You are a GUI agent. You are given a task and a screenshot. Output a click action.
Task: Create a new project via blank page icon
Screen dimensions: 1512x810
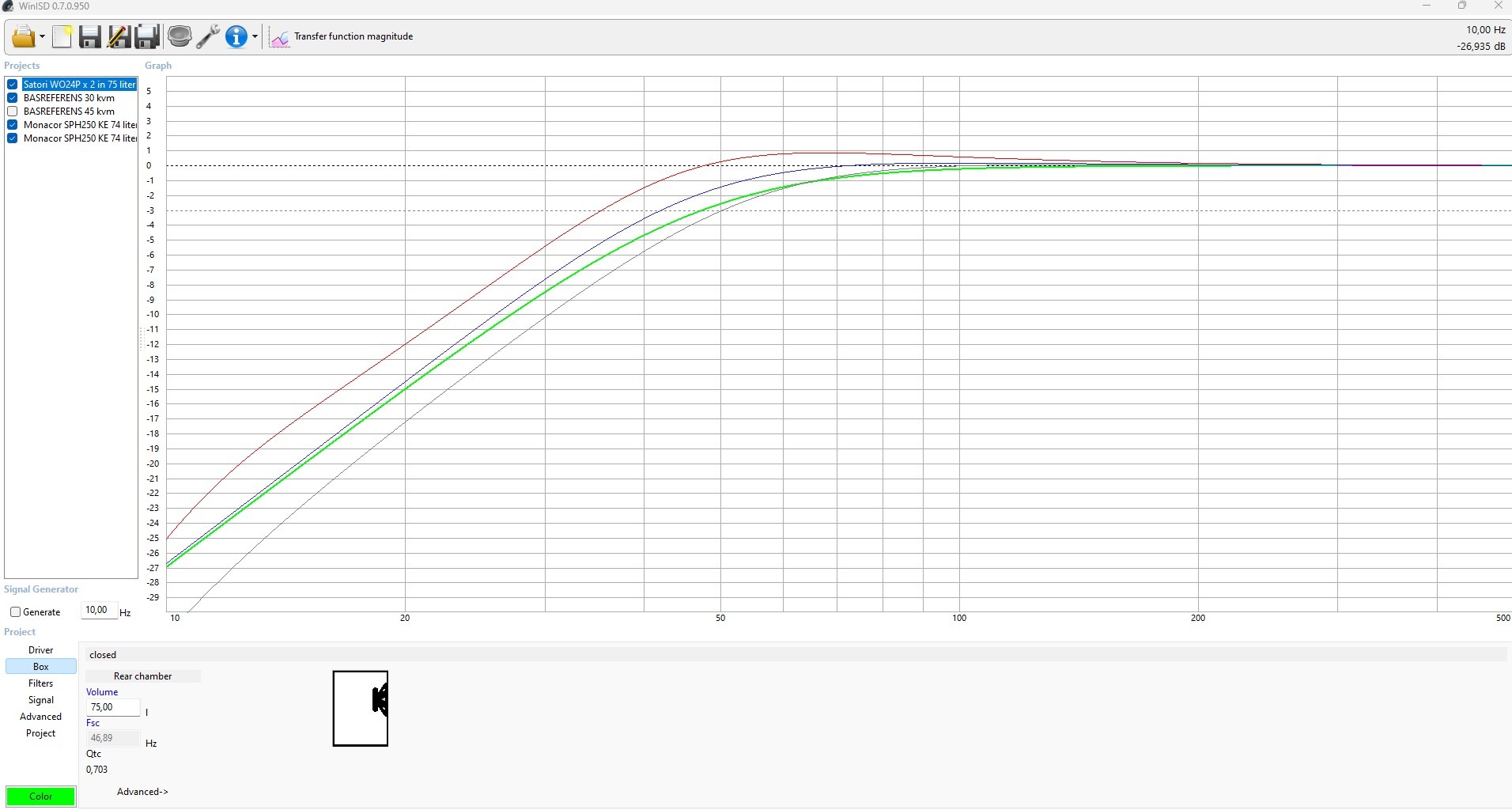tap(62, 36)
